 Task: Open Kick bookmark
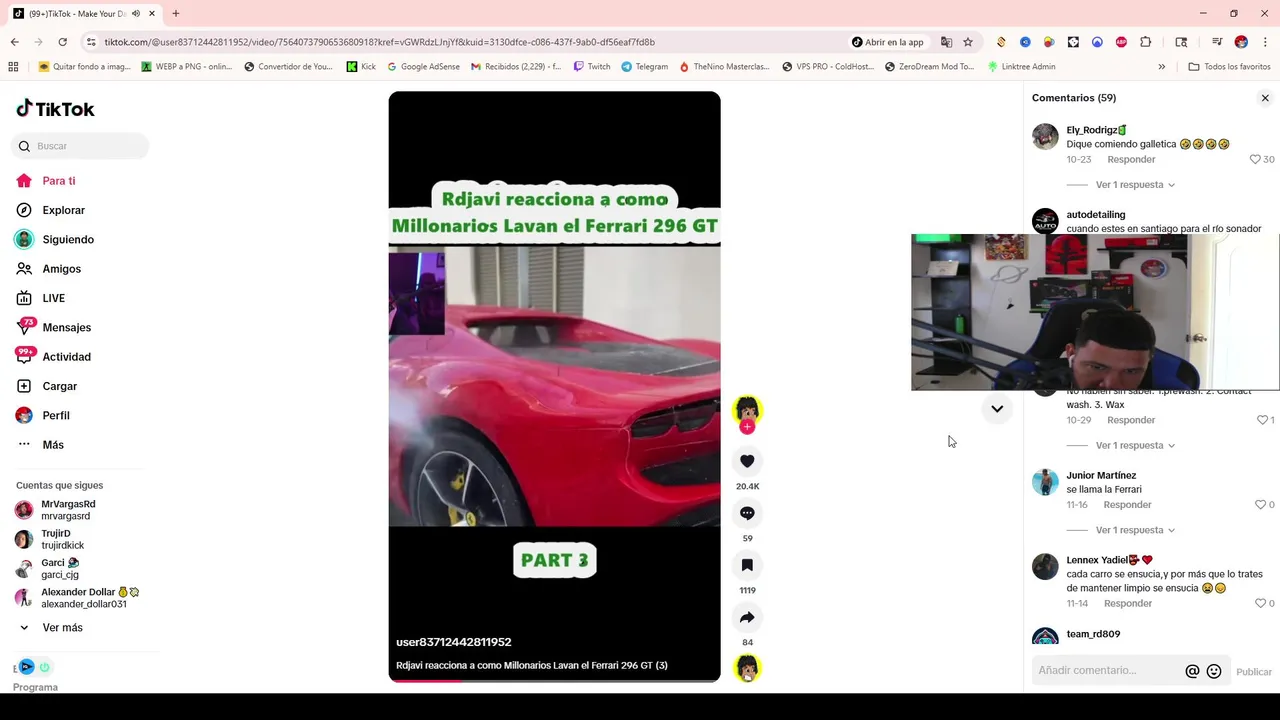tap(361, 67)
